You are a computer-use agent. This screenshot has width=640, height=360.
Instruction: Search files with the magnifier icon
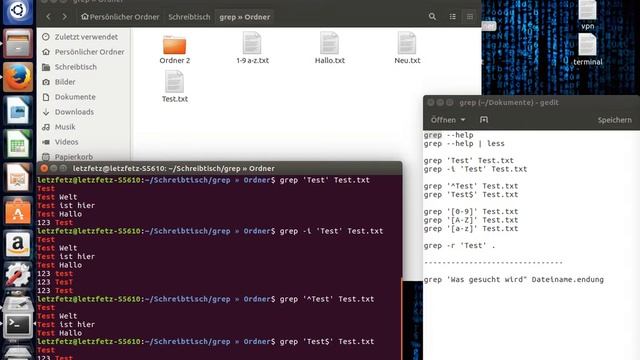tap(432, 17)
